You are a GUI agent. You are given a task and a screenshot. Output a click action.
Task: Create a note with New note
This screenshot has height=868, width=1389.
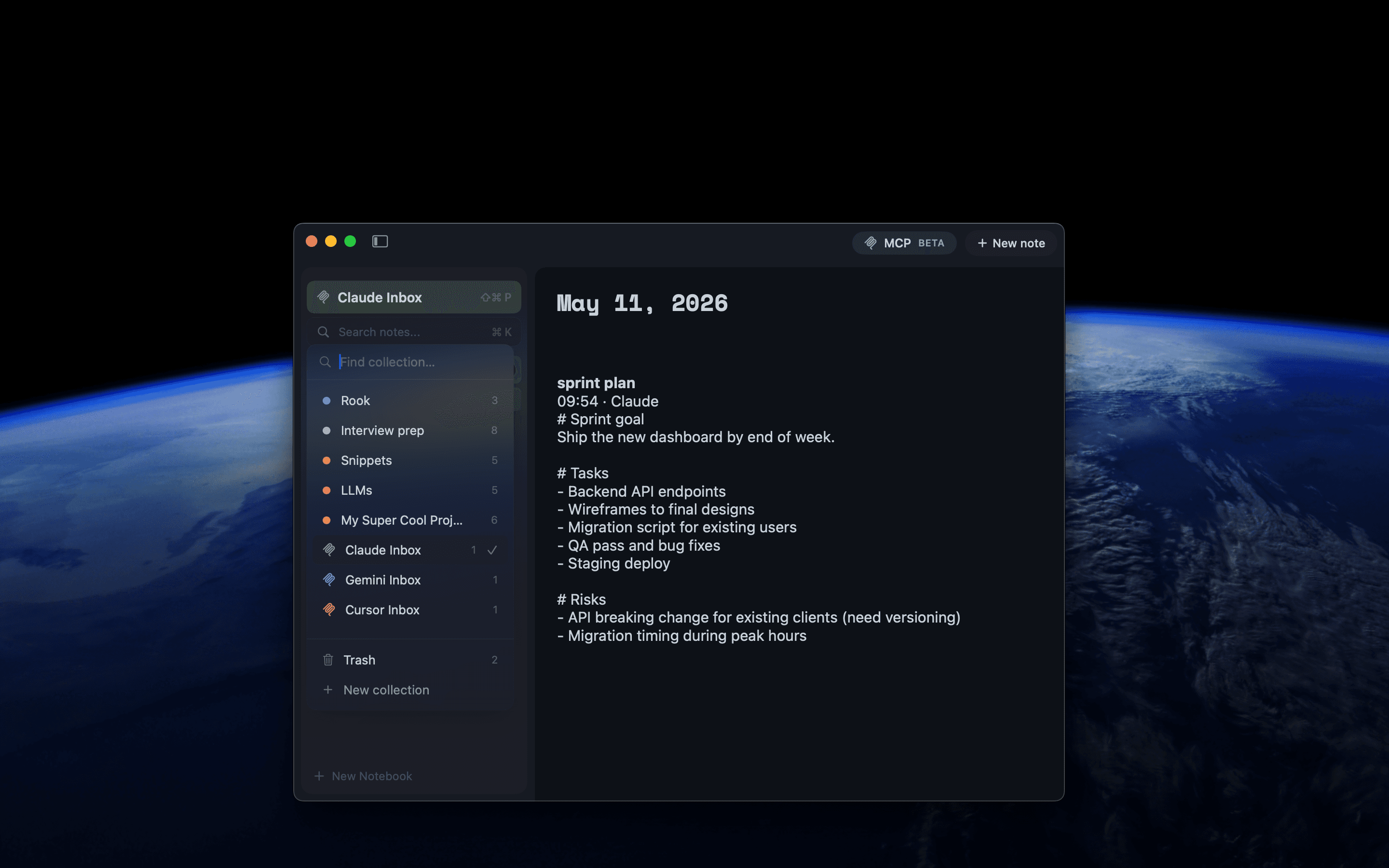(1011, 243)
